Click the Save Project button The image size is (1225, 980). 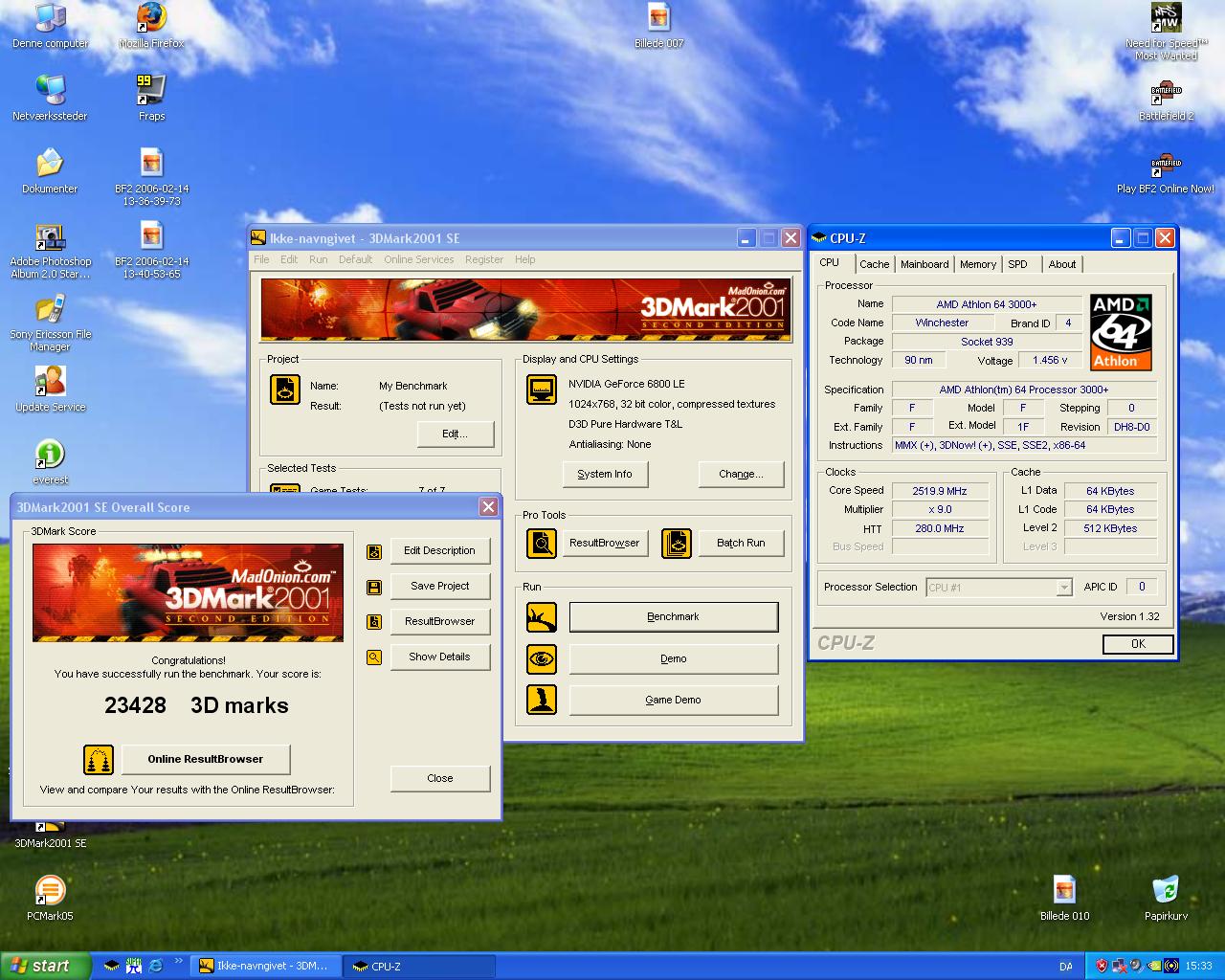(440, 587)
